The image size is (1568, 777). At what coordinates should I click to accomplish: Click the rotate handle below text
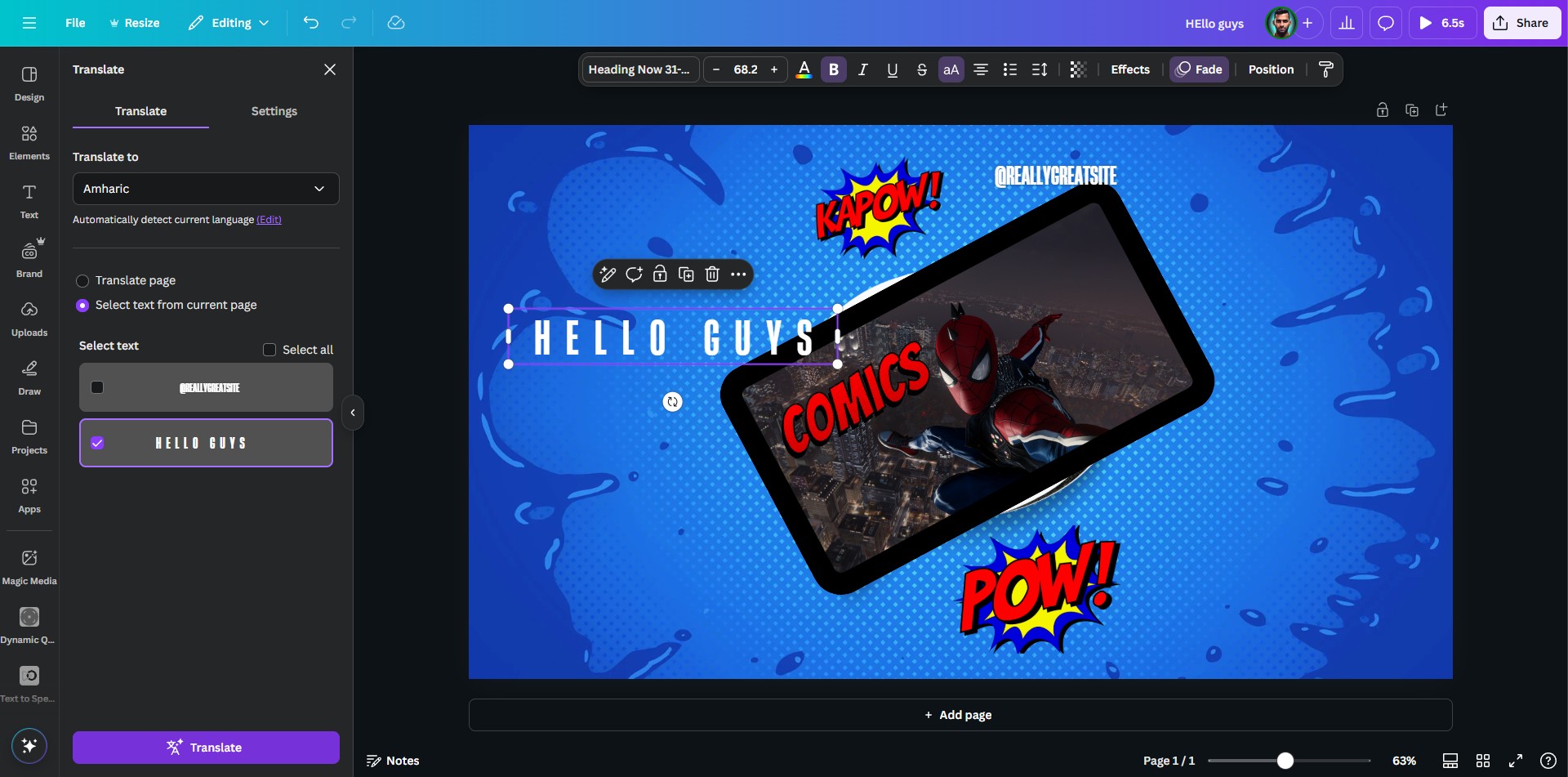(x=672, y=401)
